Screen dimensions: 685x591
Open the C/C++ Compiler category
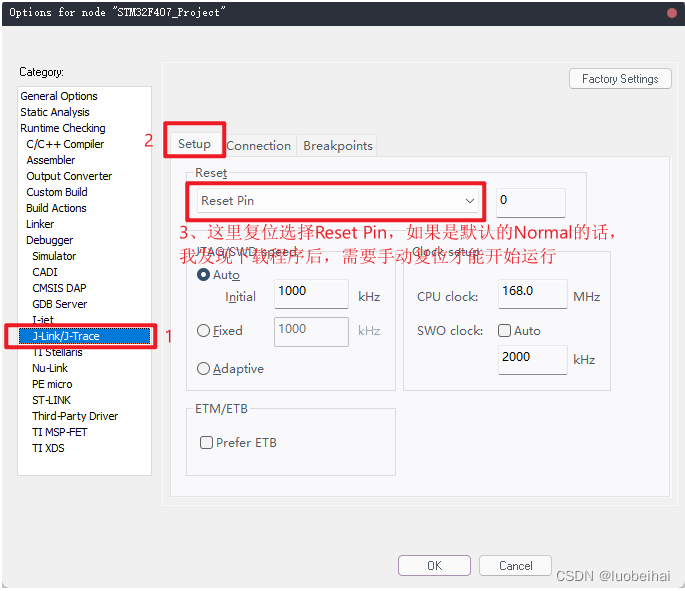[x=65, y=144]
